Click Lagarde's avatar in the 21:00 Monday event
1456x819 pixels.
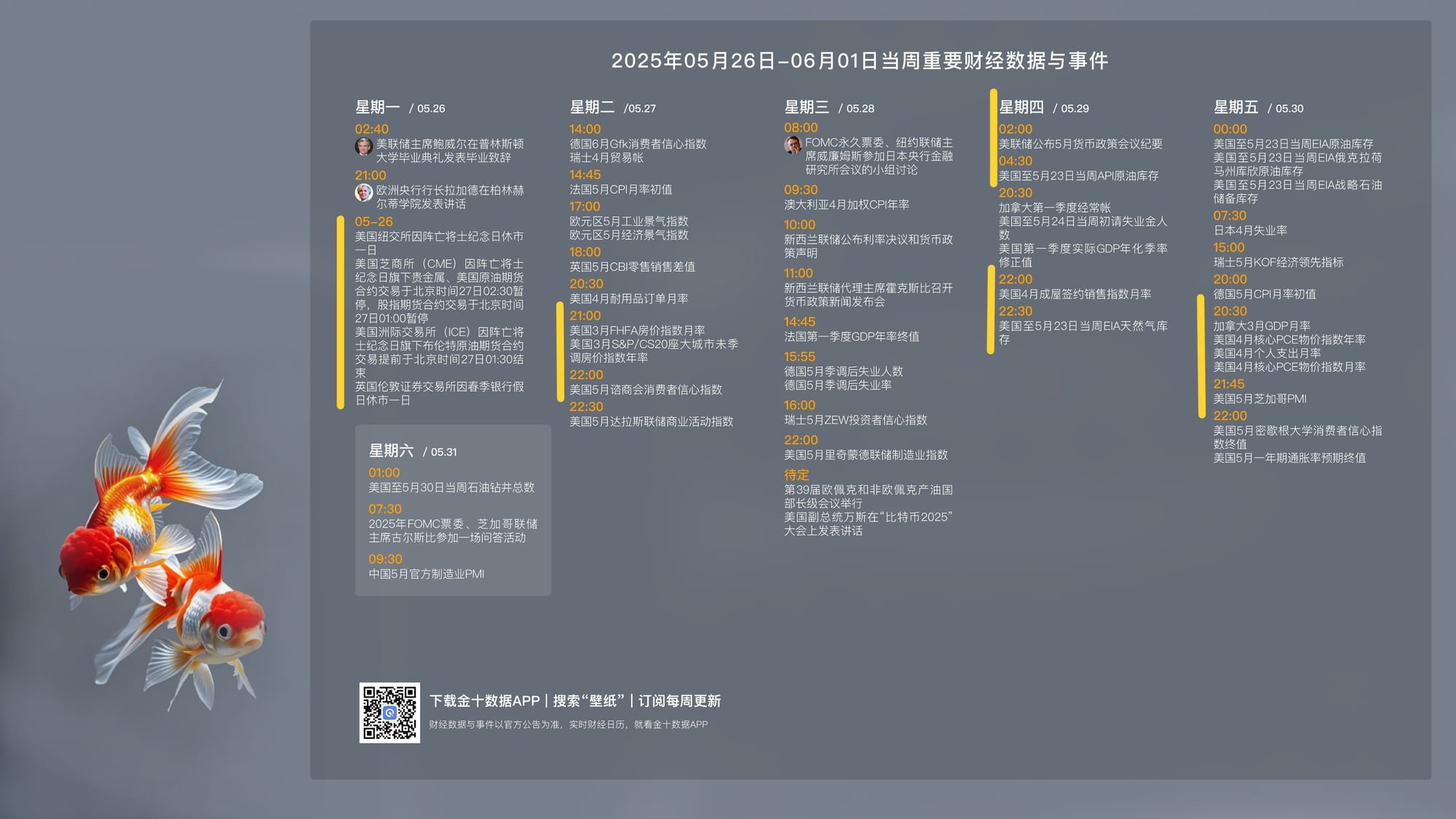click(363, 192)
